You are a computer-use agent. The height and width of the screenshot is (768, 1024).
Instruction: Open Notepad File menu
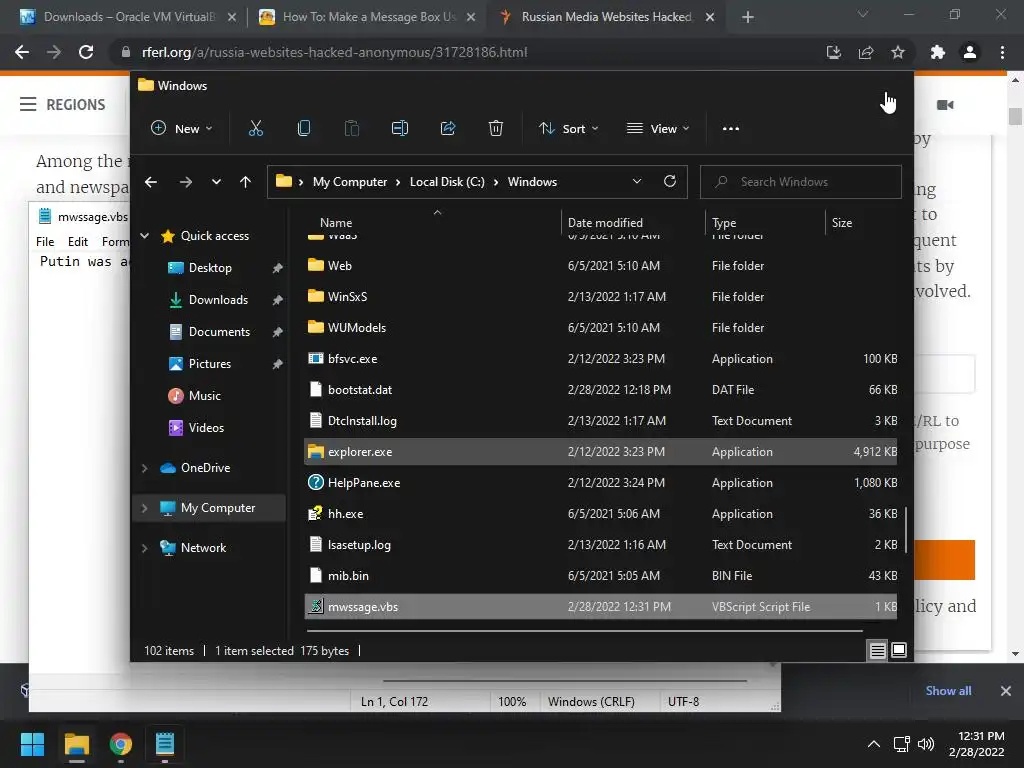coord(45,242)
